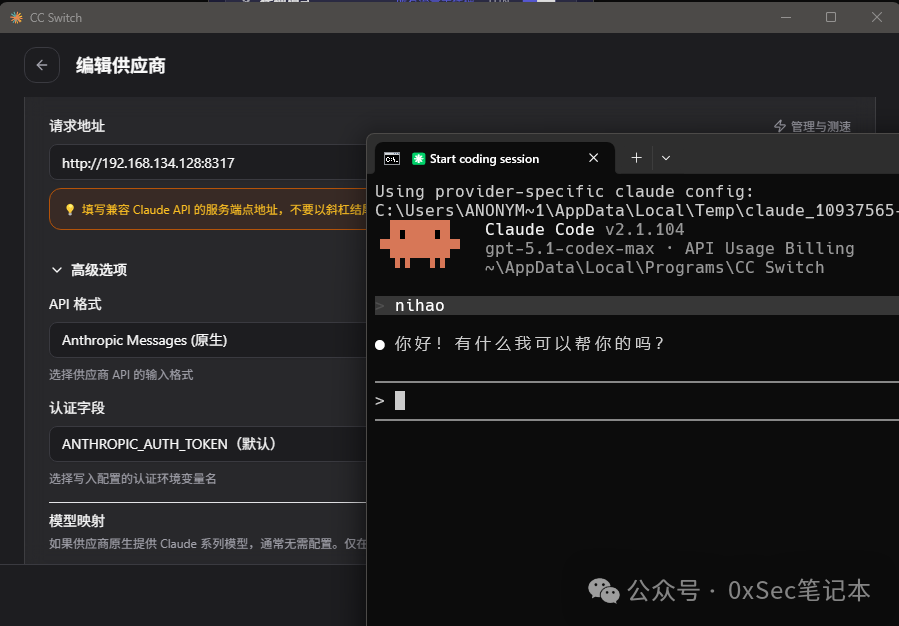The height and width of the screenshot is (626, 899).
Task: Click the terminal prompt input line
Action: click(637, 401)
